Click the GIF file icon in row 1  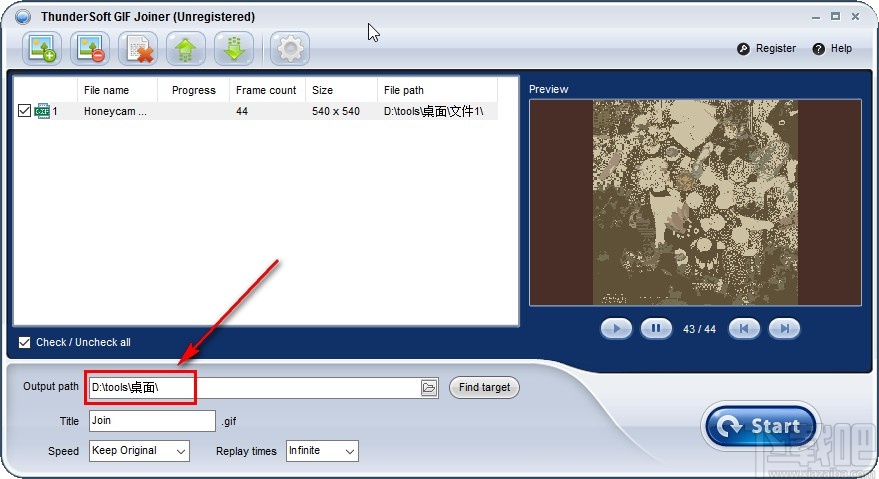point(42,111)
